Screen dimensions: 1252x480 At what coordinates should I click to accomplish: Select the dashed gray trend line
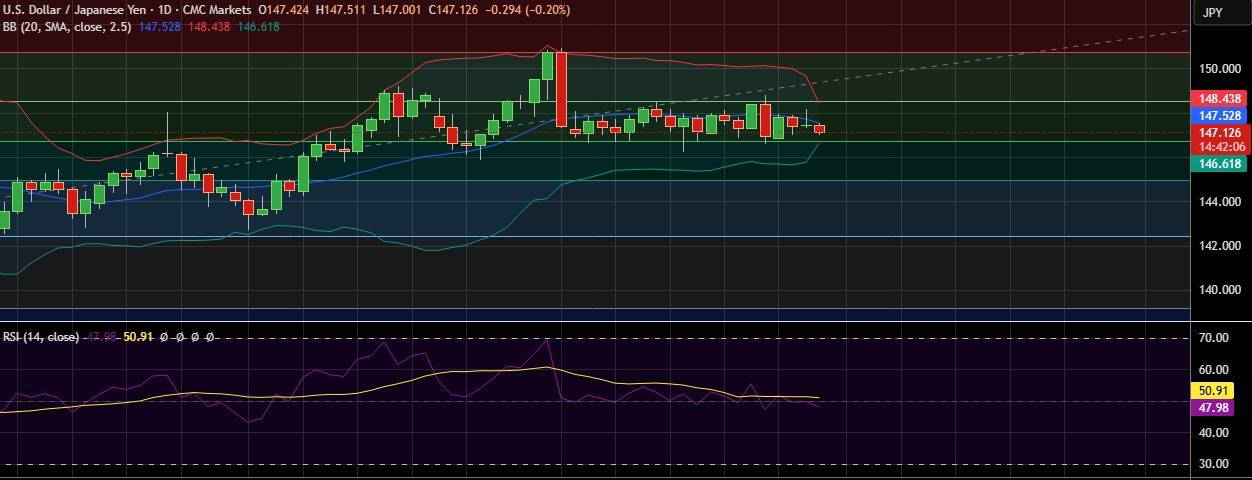tap(1000, 56)
